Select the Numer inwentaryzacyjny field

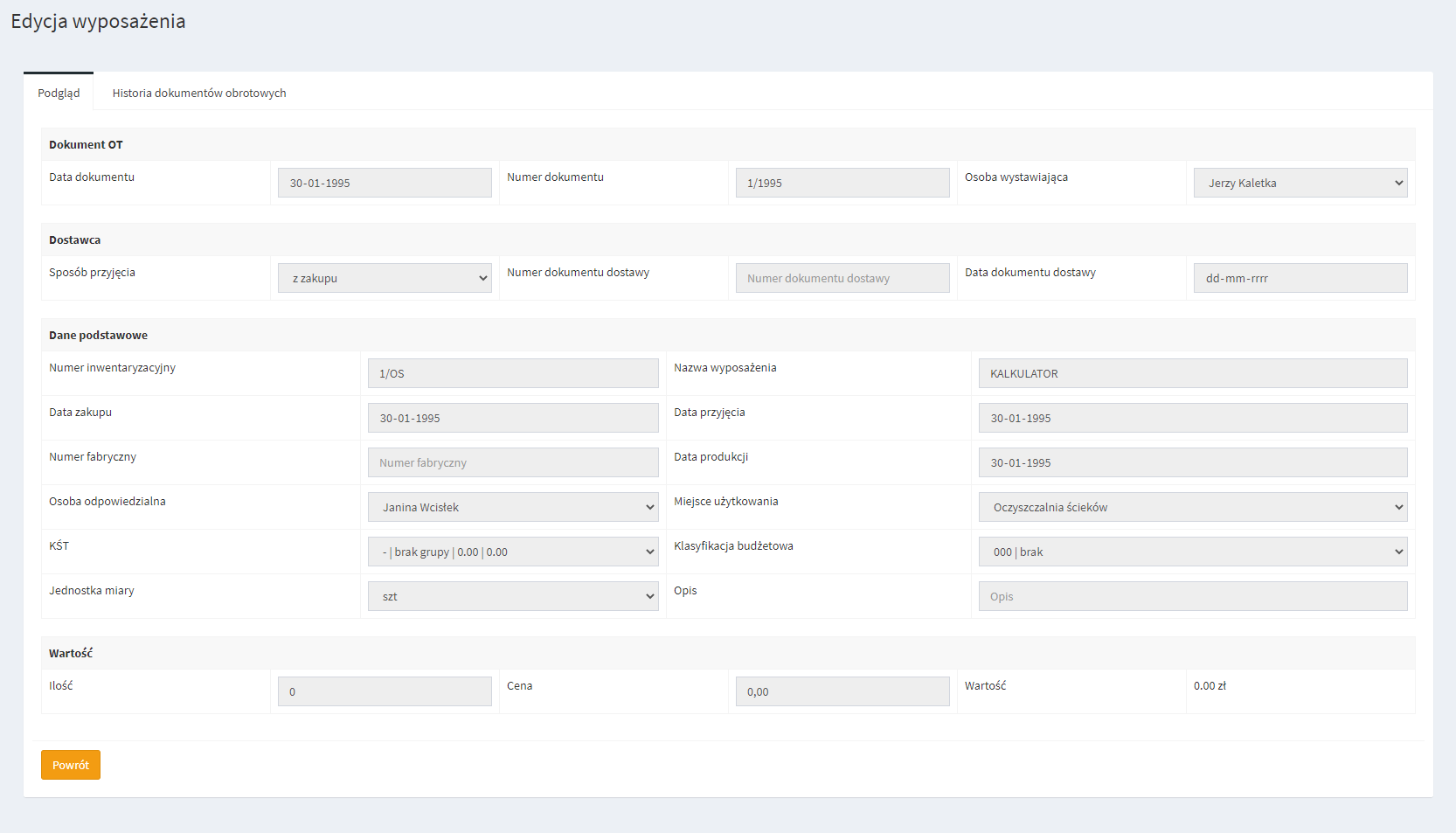(x=513, y=373)
